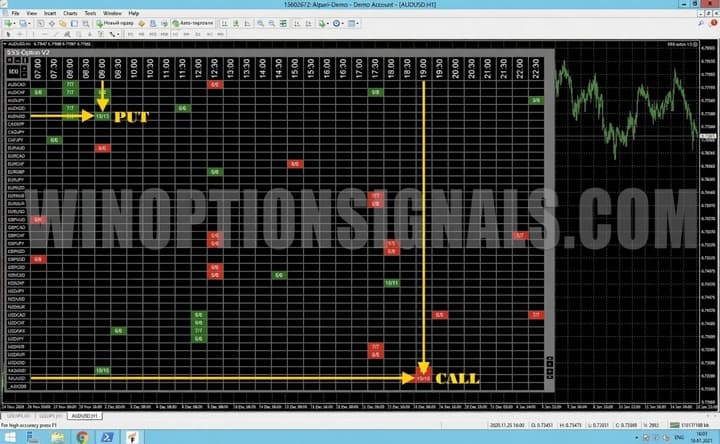This screenshot has height=444, width=720.
Task: Switch to line chart display
Action: click(248, 23)
